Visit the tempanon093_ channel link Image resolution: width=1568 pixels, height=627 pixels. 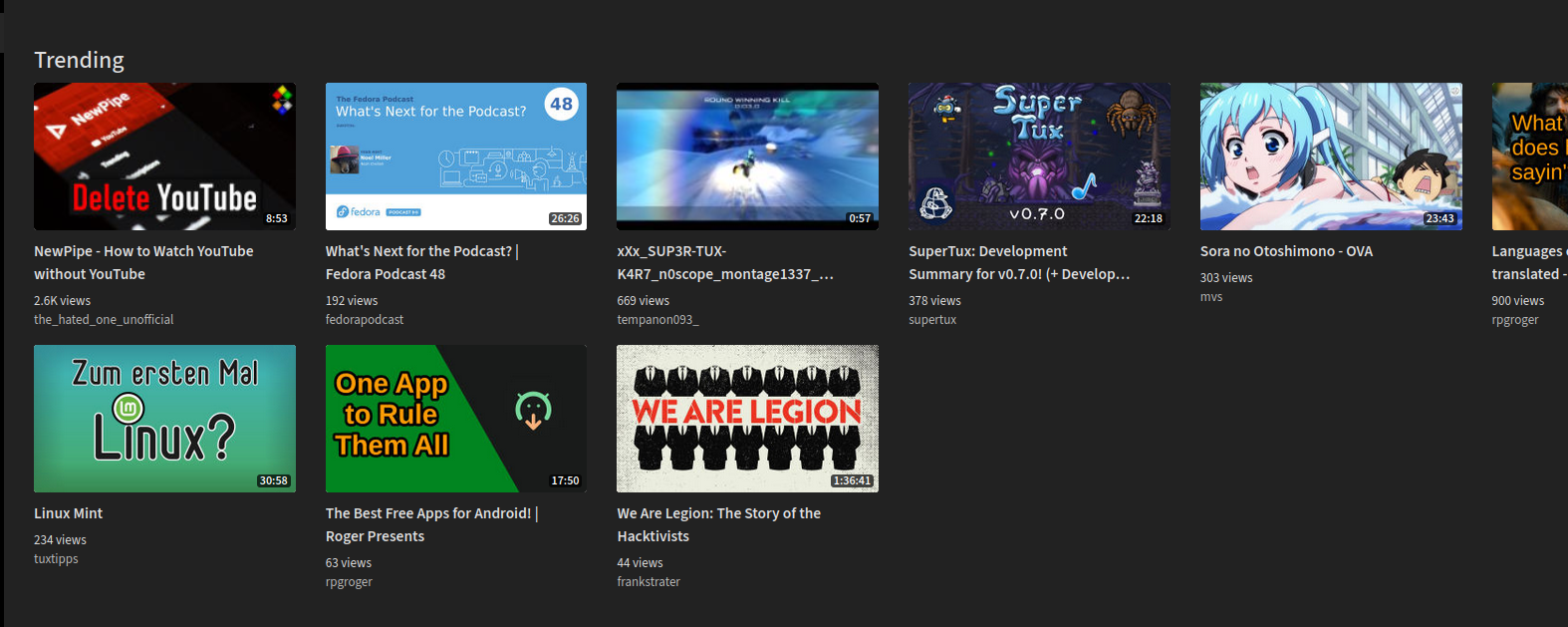pyautogui.click(x=657, y=320)
